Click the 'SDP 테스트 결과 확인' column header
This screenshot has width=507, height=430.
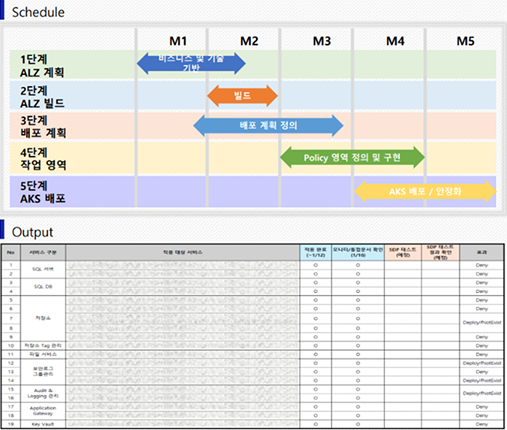tap(440, 252)
